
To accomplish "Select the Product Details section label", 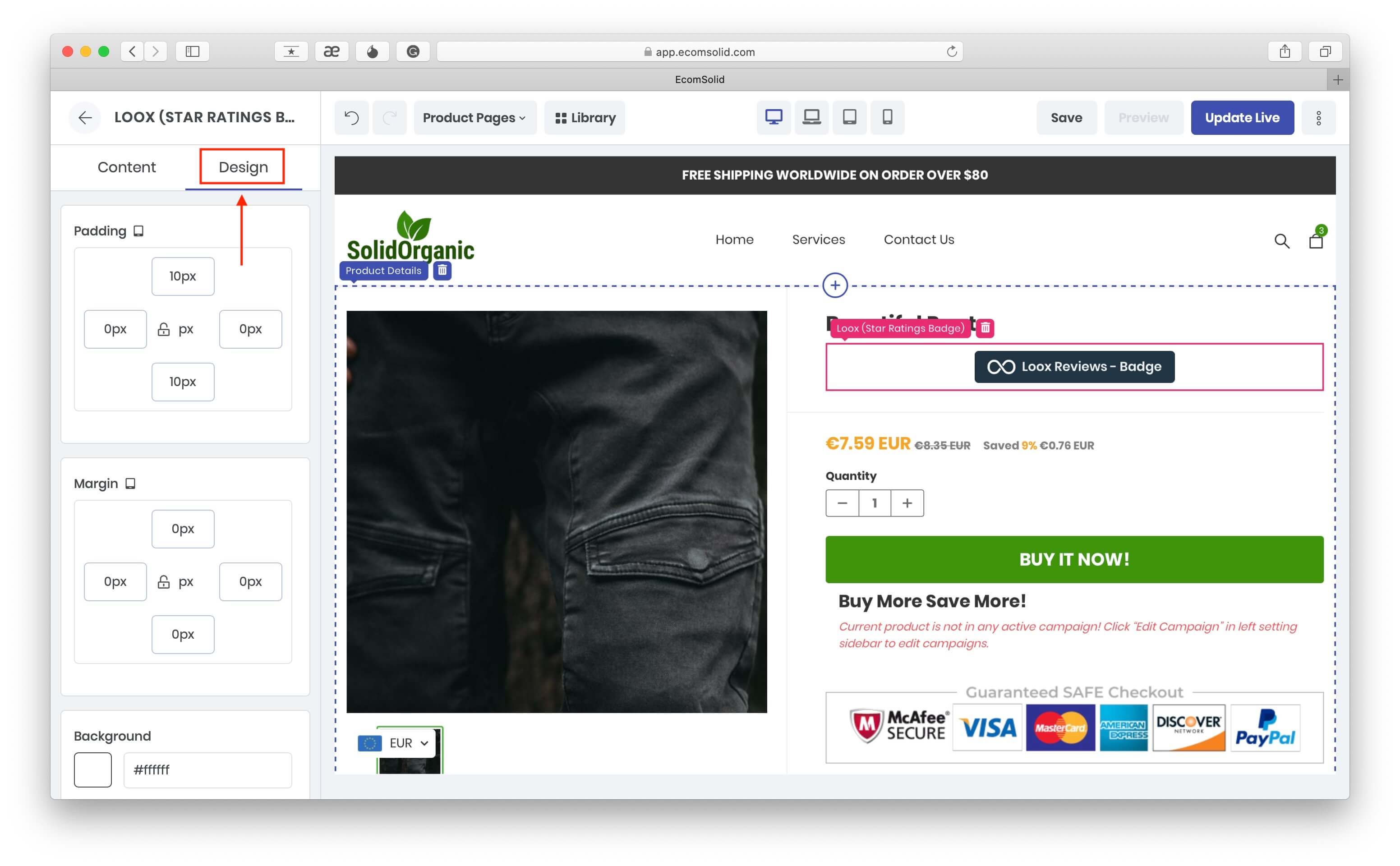I will [x=383, y=270].
